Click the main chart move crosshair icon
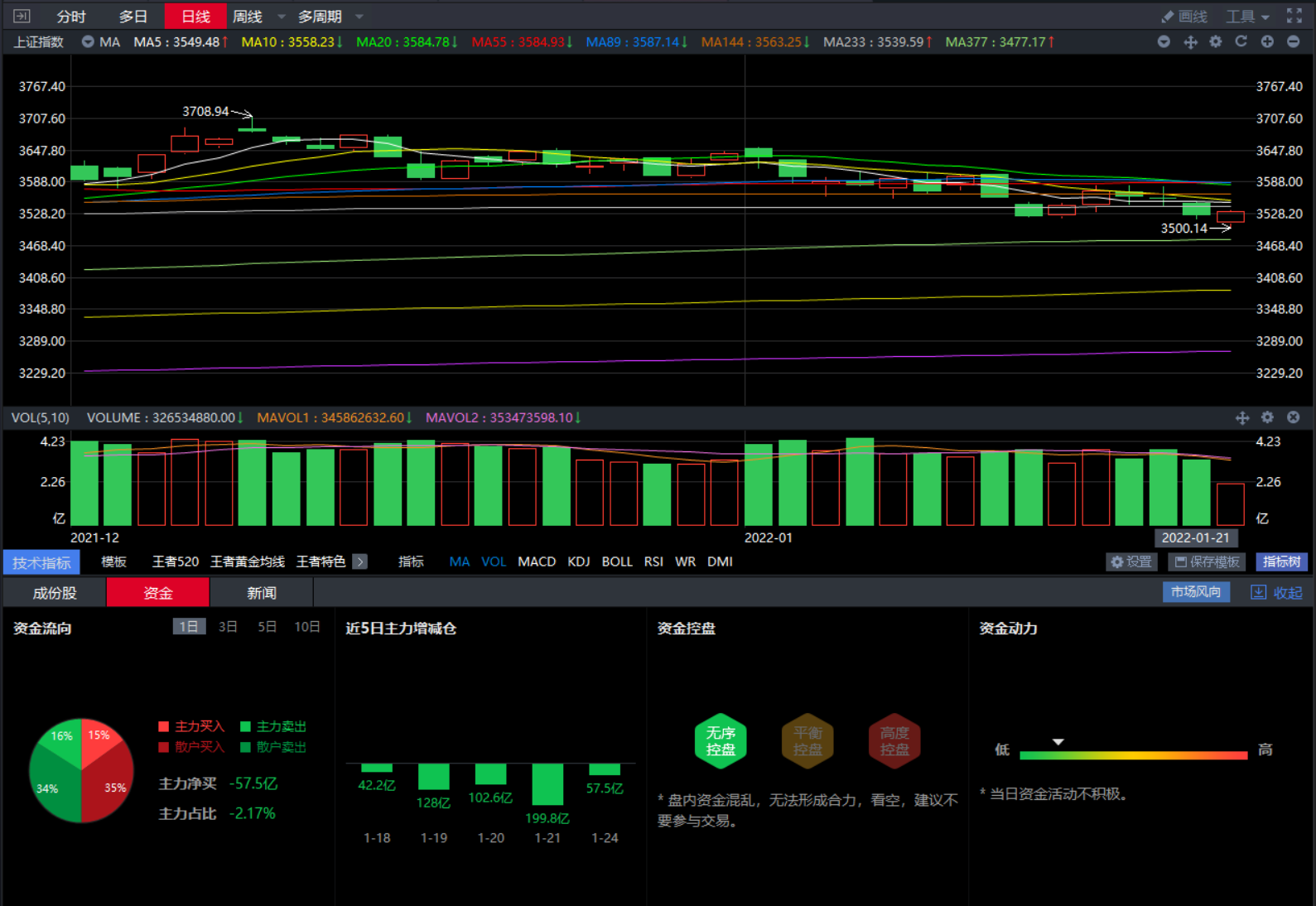Image resolution: width=1316 pixels, height=906 pixels. click(x=1190, y=41)
